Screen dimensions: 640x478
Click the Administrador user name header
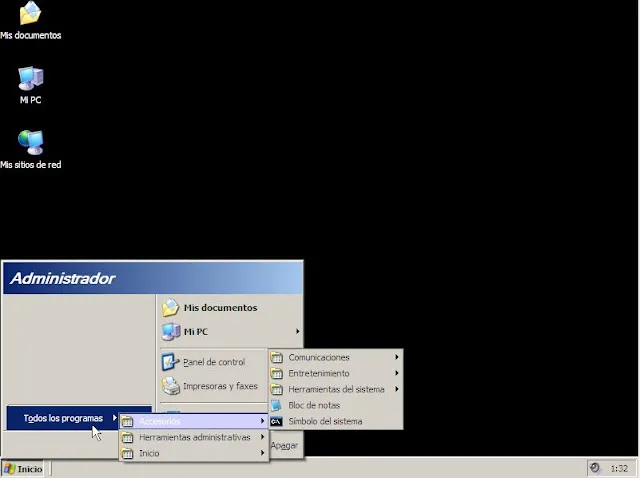click(62, 278)
